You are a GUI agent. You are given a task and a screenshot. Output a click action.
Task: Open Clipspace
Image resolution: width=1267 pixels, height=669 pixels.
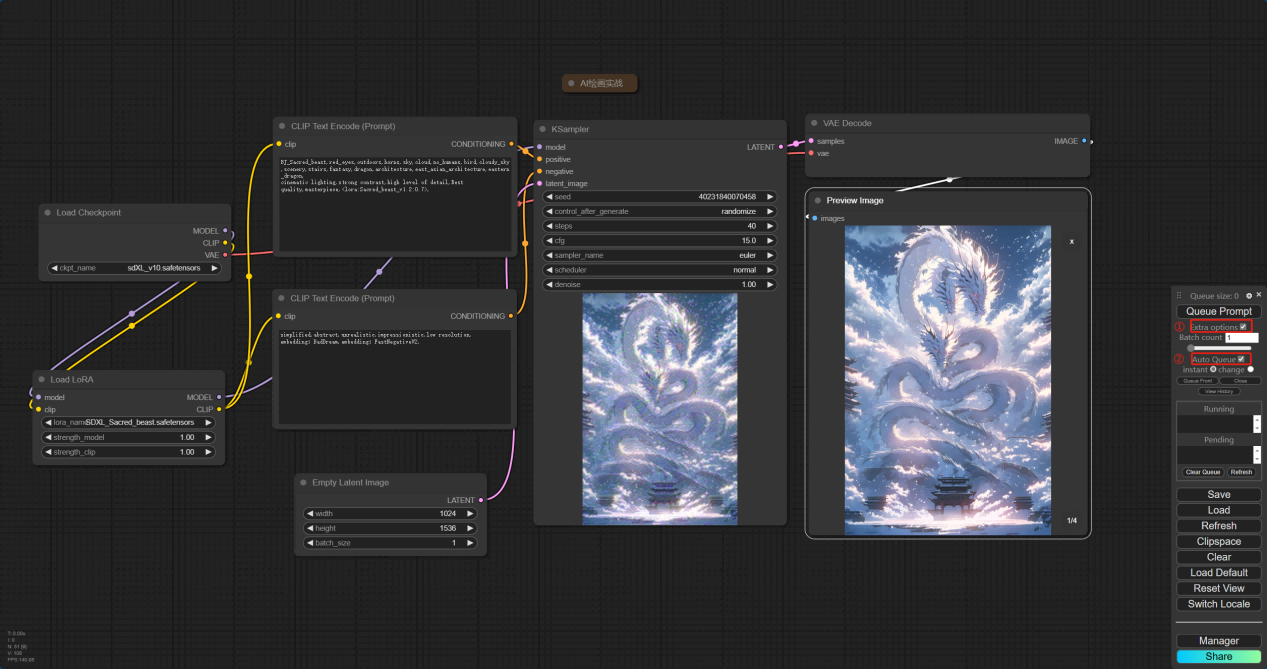(x=1219, y=542)
